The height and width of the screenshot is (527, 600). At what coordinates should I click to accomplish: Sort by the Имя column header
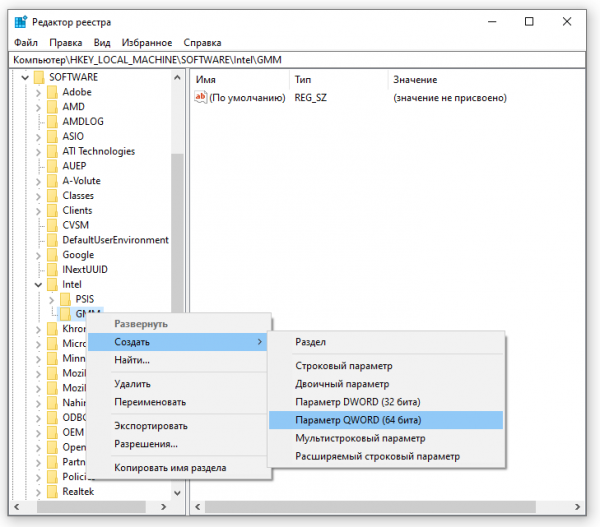coord(240,80)
